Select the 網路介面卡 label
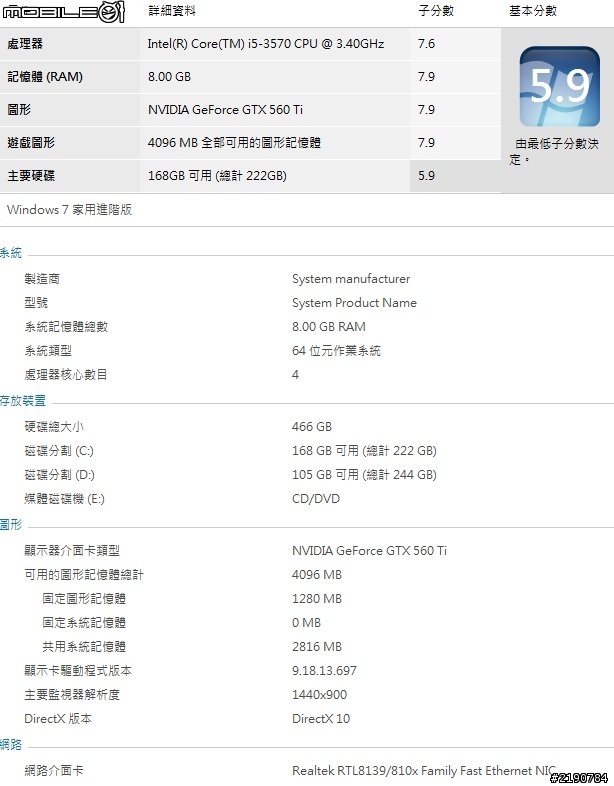This screenshot has width=614, height=786. [x=54, y=770]
